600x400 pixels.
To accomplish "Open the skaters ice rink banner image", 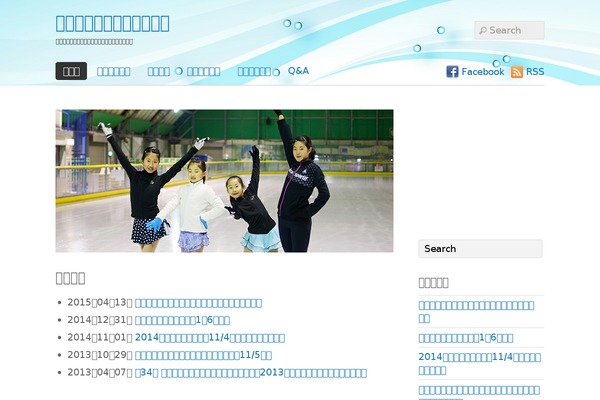I will (x=224, y=181).
